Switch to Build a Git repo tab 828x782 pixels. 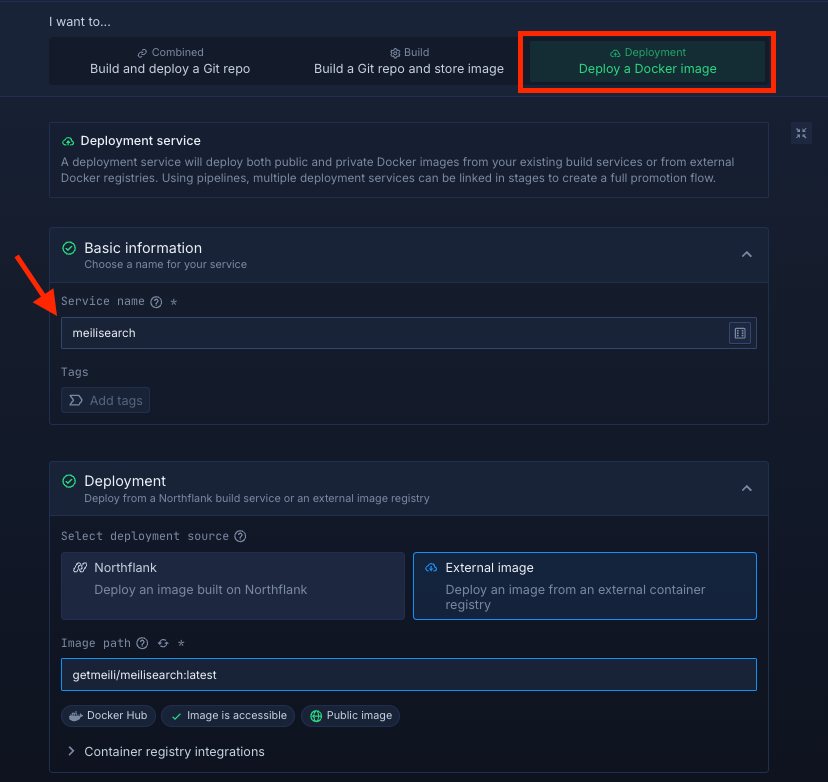click(408, 61)
